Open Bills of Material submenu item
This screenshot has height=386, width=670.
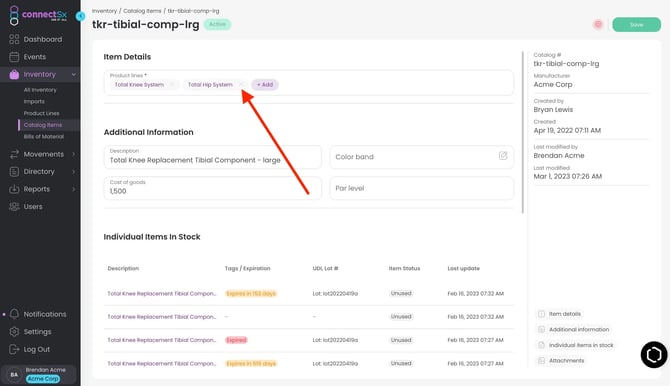44,136
